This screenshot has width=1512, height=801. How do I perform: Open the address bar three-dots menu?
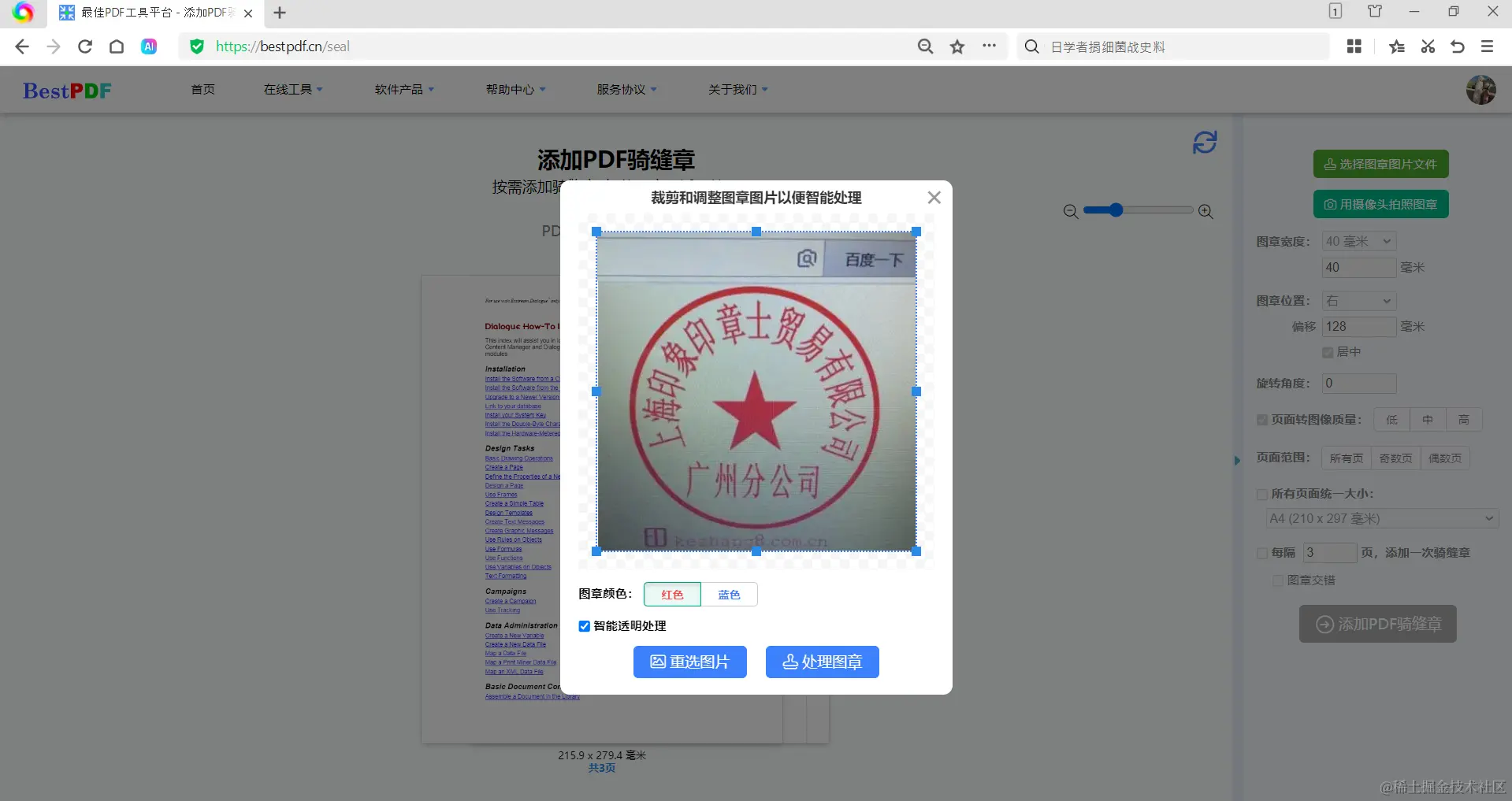[x=990, y=46]
